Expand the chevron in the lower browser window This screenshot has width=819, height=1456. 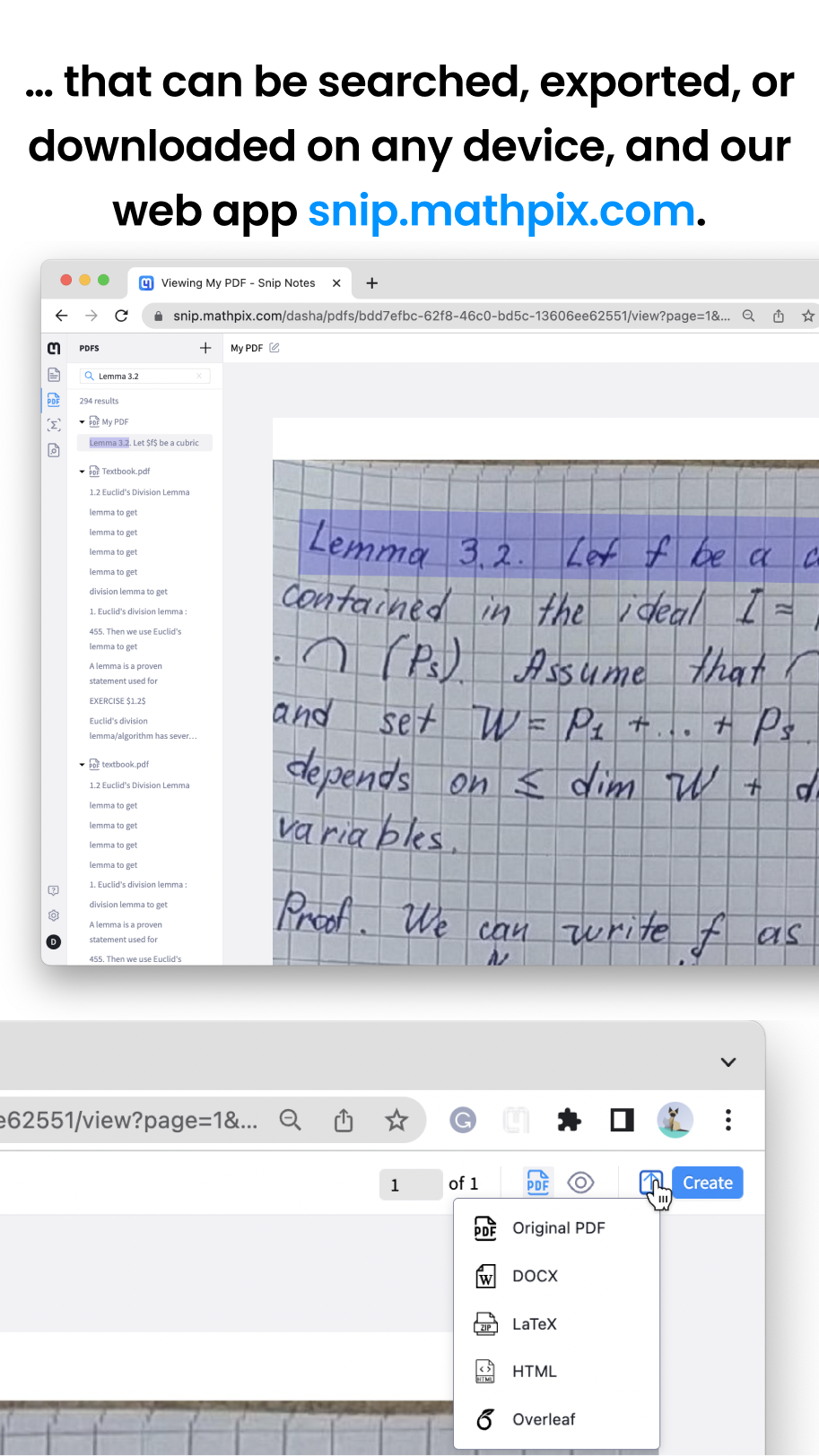pyautogui.click(x=728, y=1062)
